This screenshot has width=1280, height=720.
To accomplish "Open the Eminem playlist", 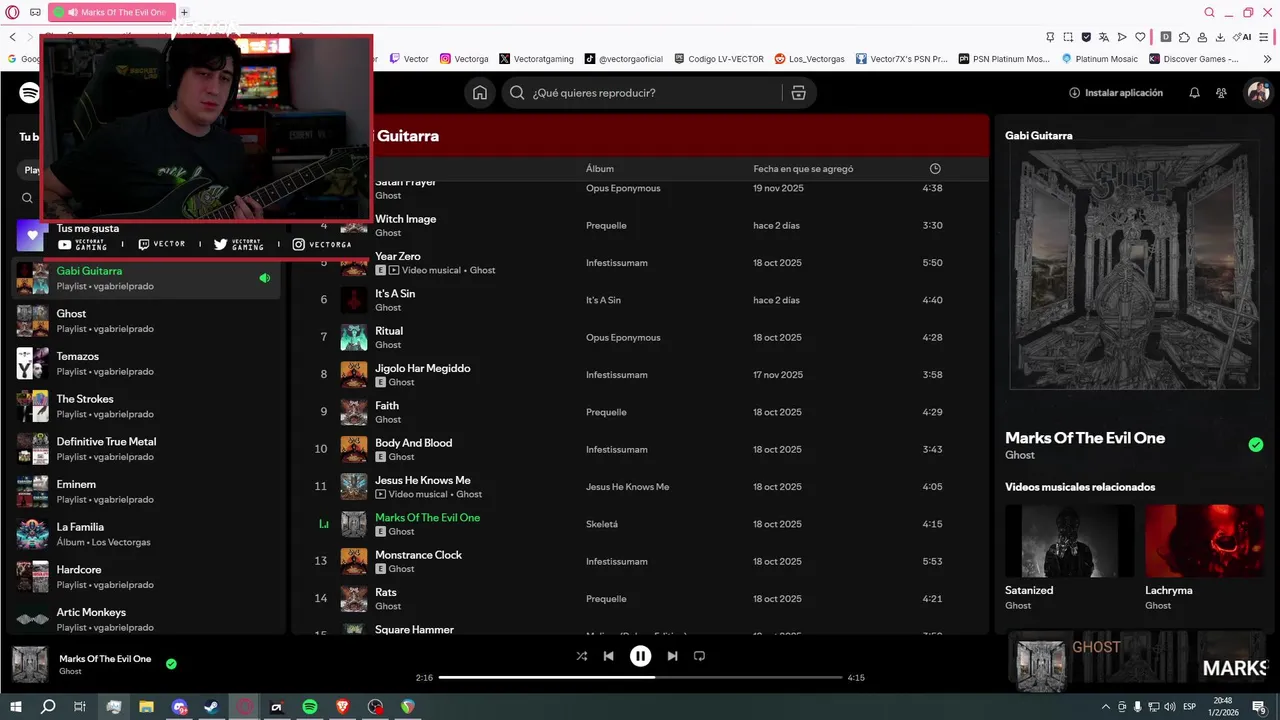I will click(146, 492).
